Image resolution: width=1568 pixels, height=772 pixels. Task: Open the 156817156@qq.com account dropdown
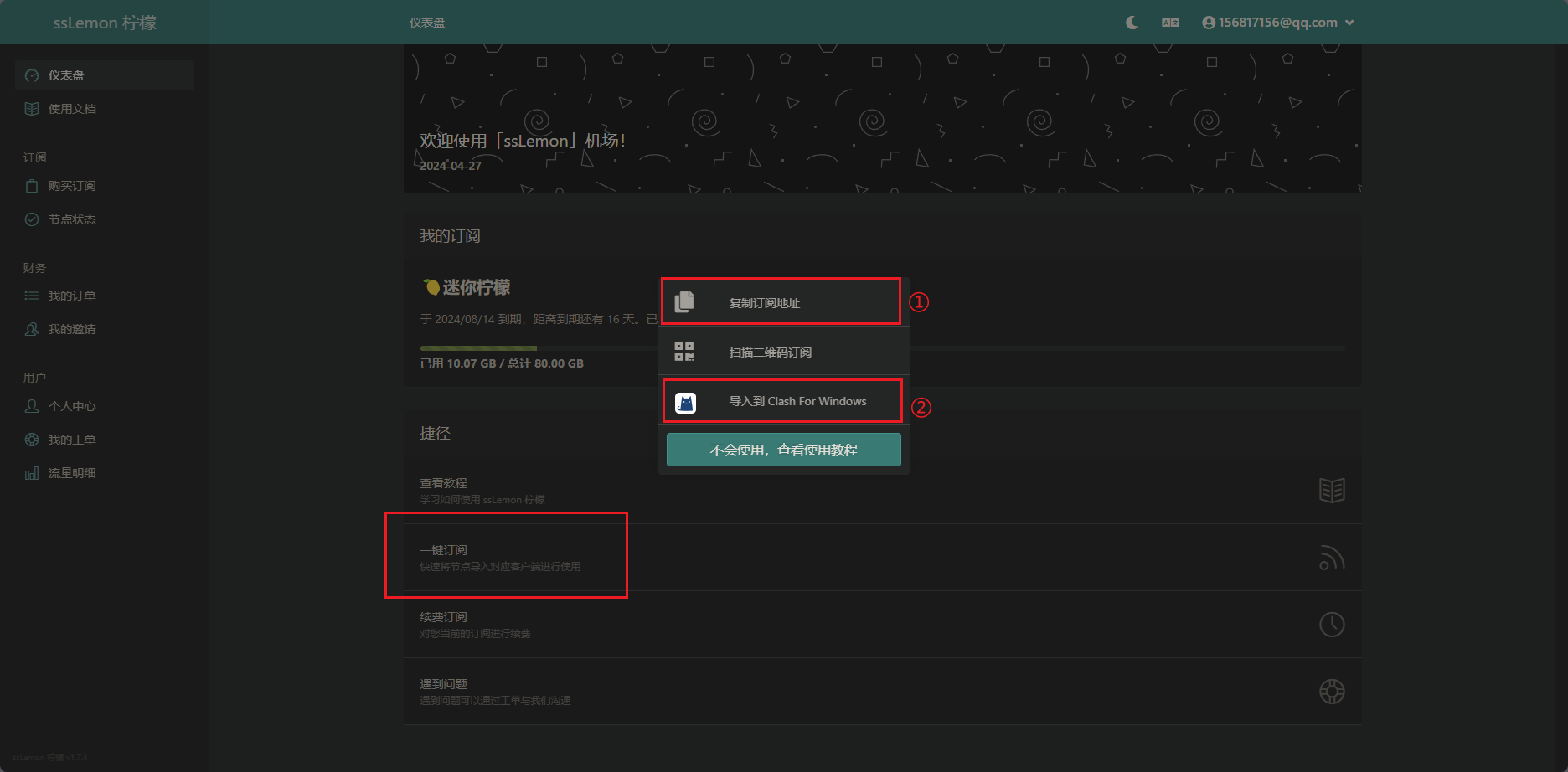coord(1277,23)
